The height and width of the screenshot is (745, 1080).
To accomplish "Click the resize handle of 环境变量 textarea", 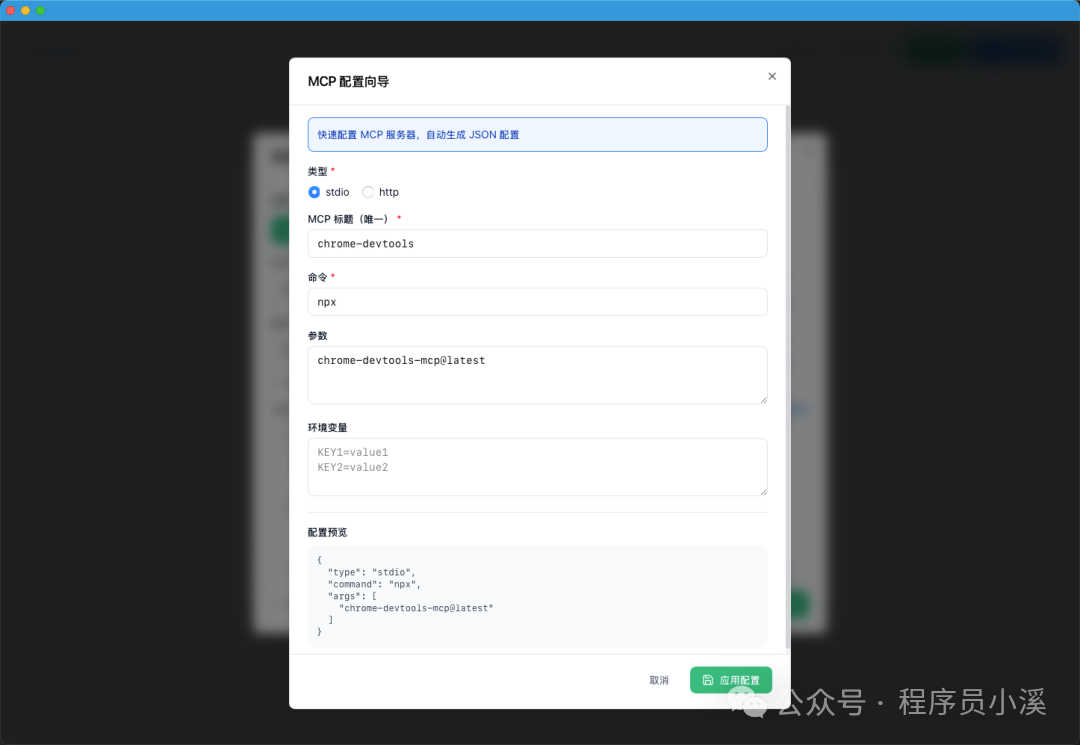I will coord(763,490).
